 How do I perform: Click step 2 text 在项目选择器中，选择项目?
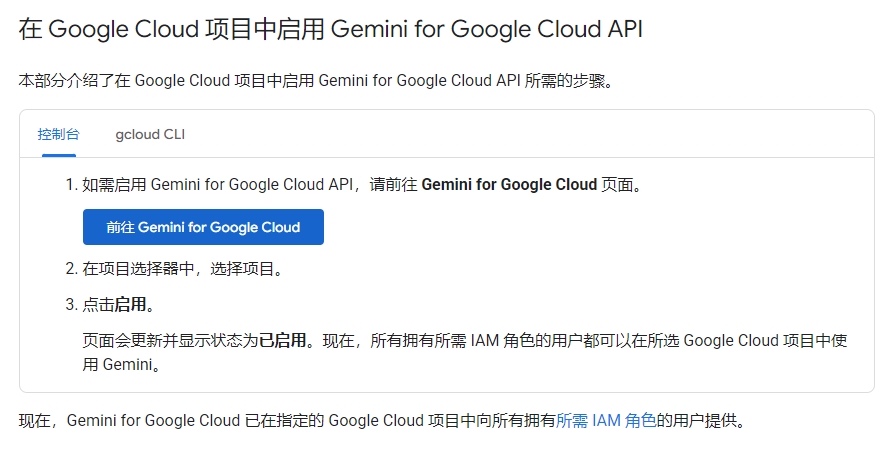click(183, 268)
